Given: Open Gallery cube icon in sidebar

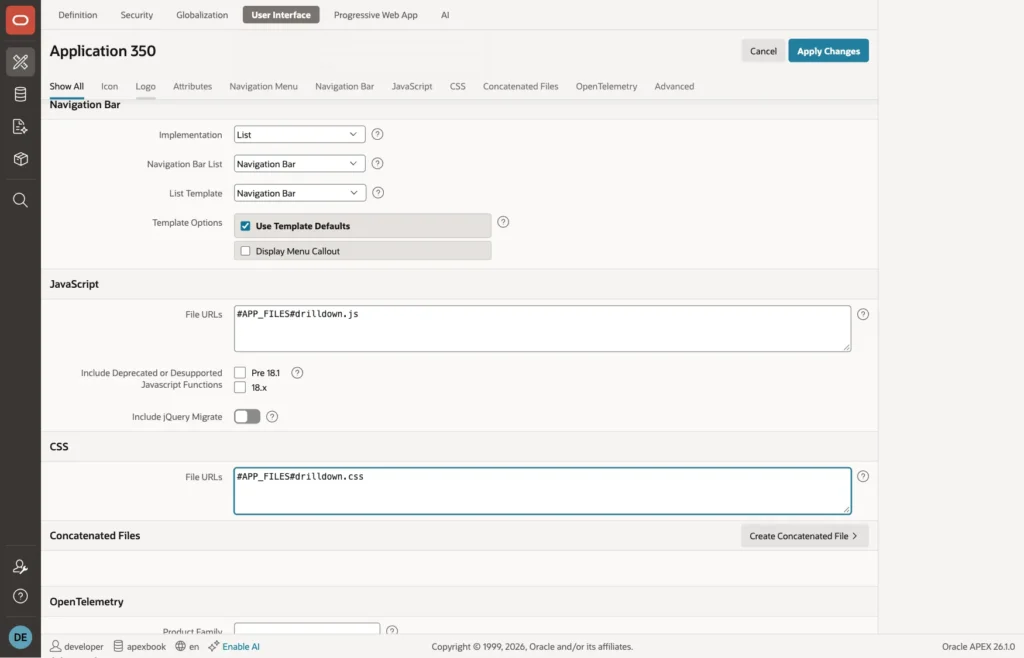Looking at the screenshot, I should coord(20,159).
